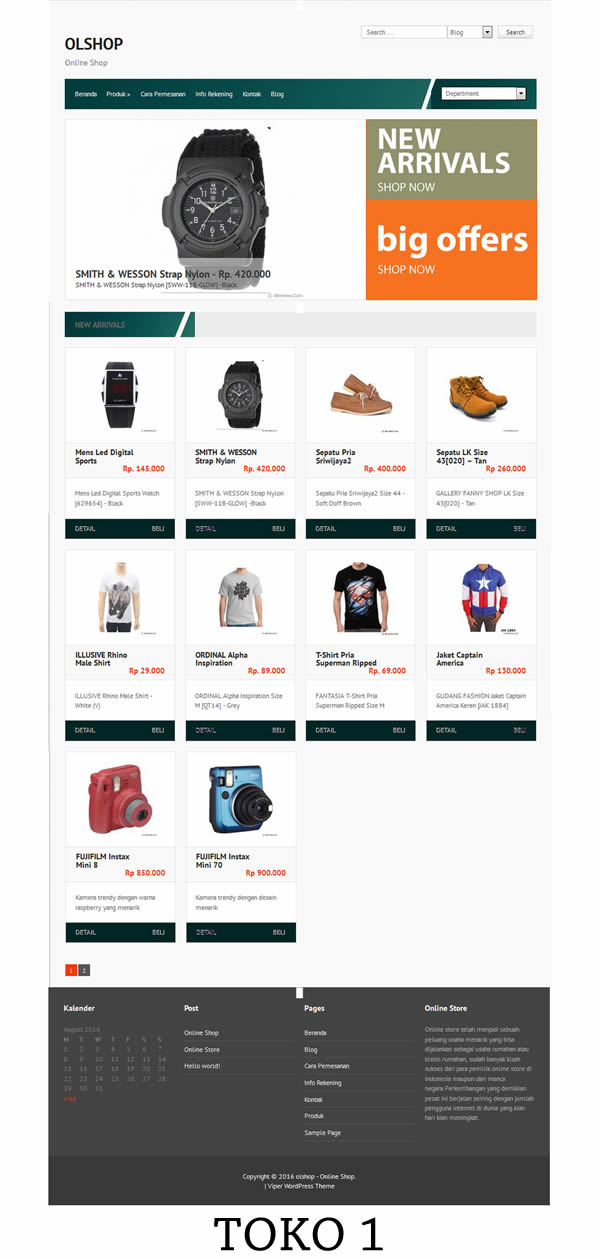The width and height of the screenshot is (600, 1259).
Task: Click BELI under FUJIFILM Instax Mini 70
Action: [x=279, y=932]
